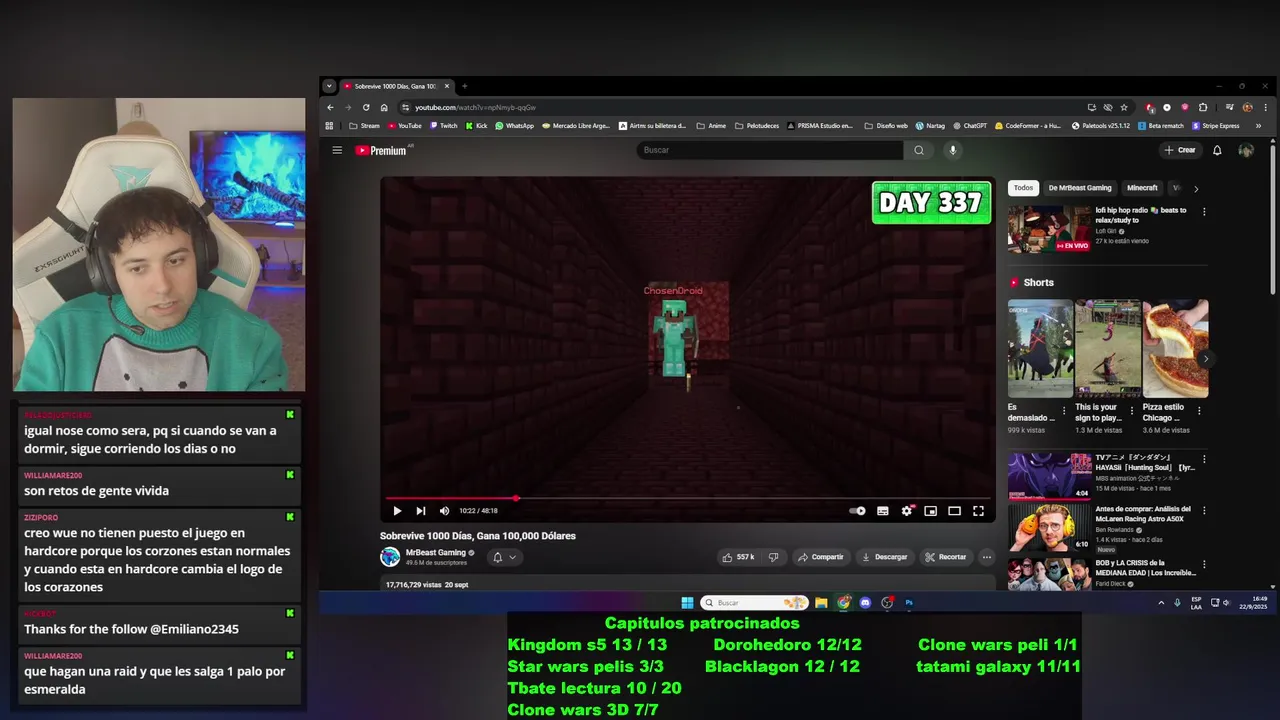The width and height of the screenshot is (1280, 720).
Task: Open the YouTube account avatar menu
Action: 1245,150
